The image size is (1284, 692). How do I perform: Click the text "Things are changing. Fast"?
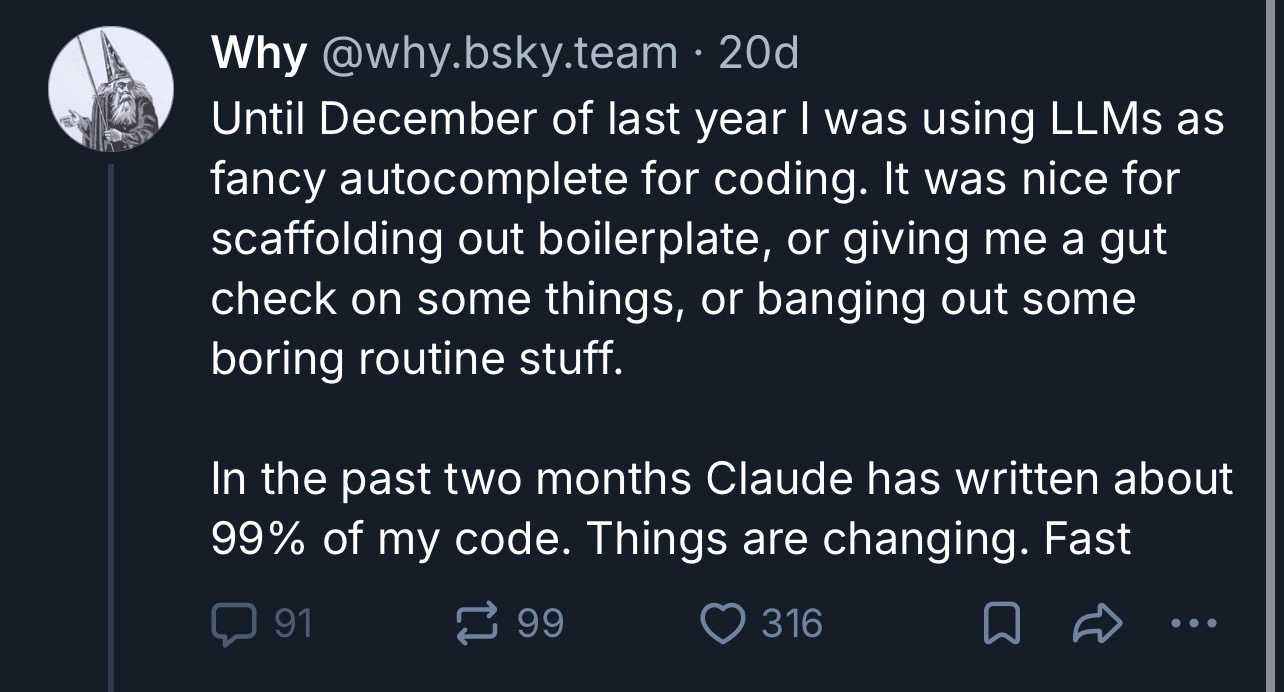[858, 539]
